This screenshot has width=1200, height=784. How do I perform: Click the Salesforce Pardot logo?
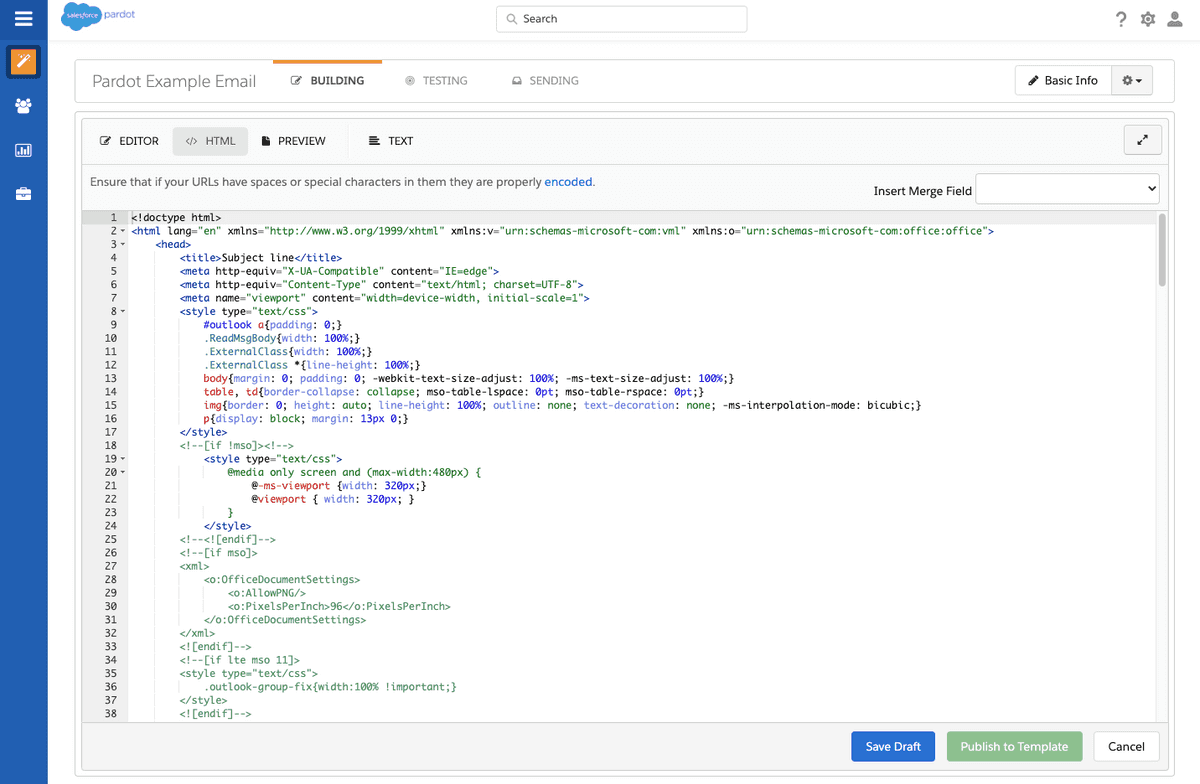(x=98, y=17)
